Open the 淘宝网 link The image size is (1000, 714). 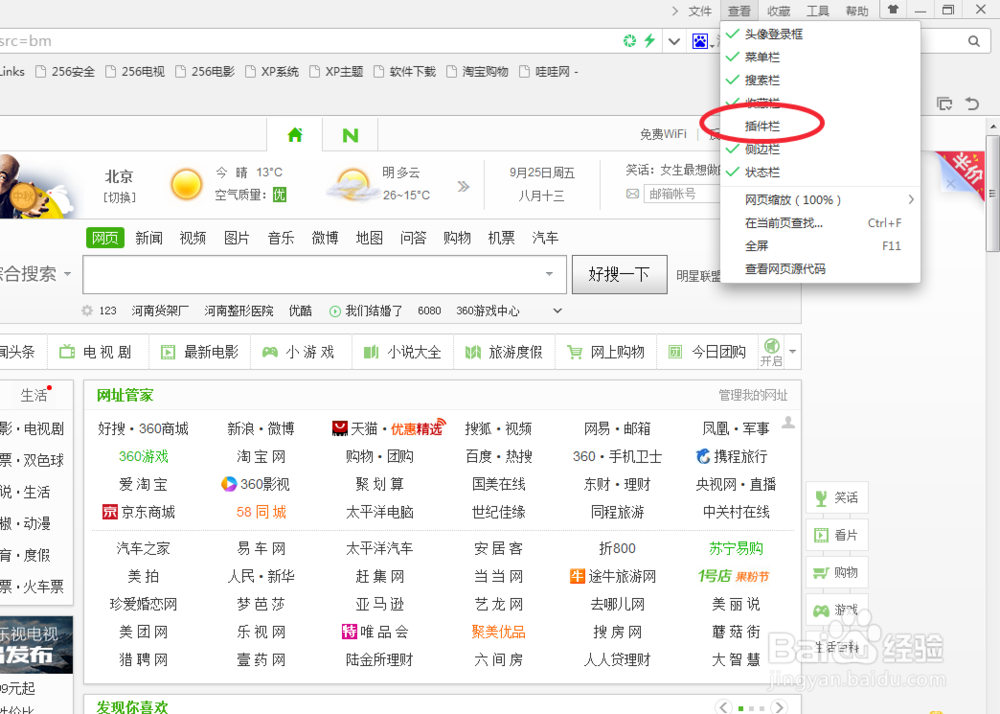coord(261,456)
